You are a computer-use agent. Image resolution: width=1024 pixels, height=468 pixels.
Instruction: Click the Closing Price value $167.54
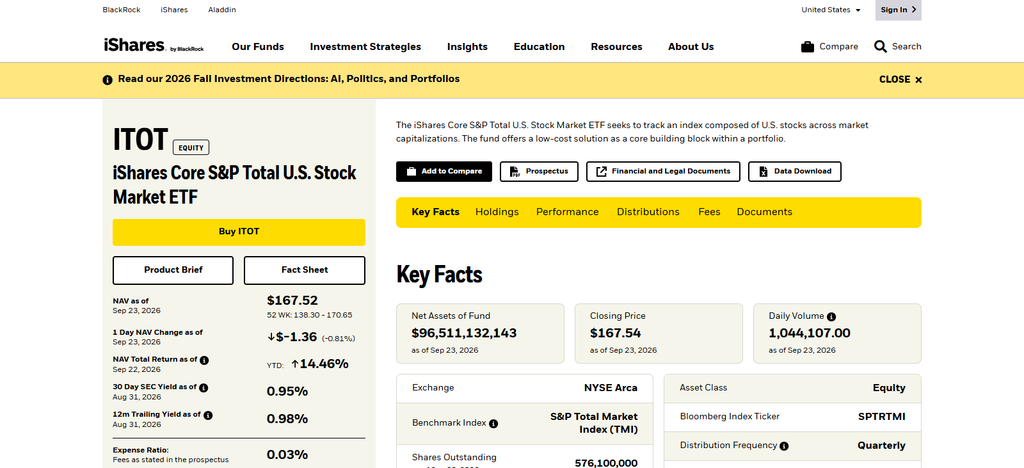pyautogui.click(x=616, y=333)
